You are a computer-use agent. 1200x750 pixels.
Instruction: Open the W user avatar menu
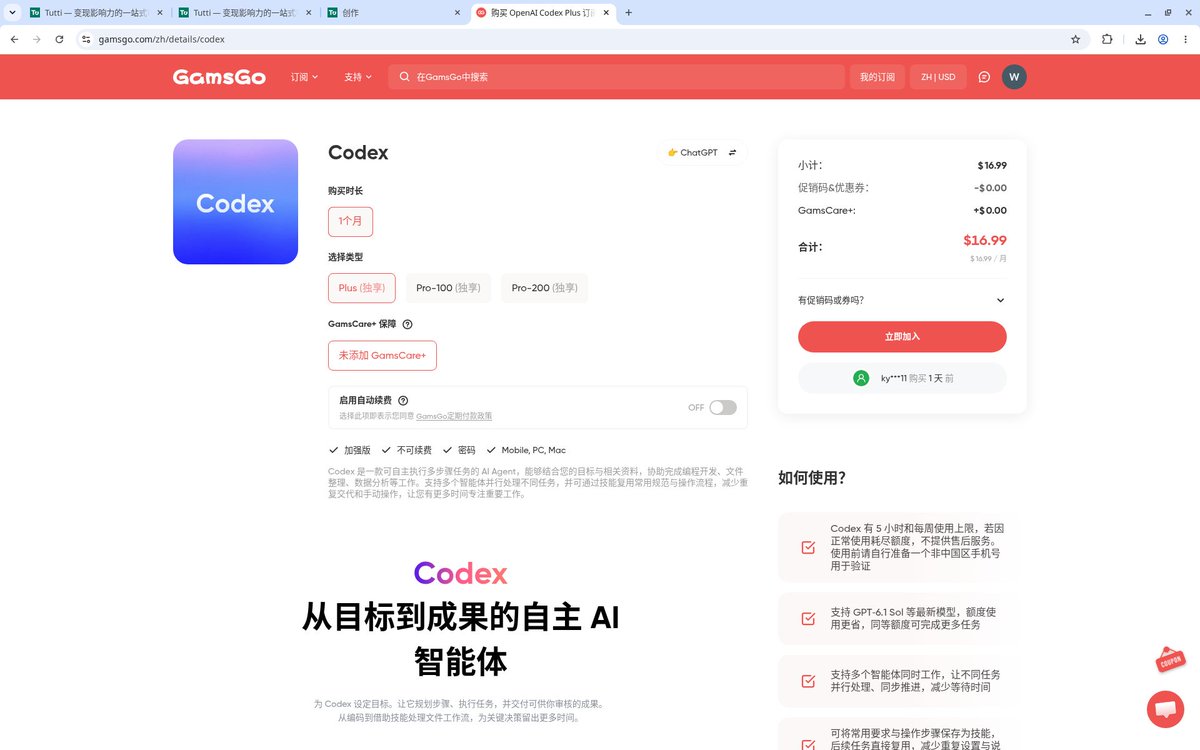click(1014, 77)
